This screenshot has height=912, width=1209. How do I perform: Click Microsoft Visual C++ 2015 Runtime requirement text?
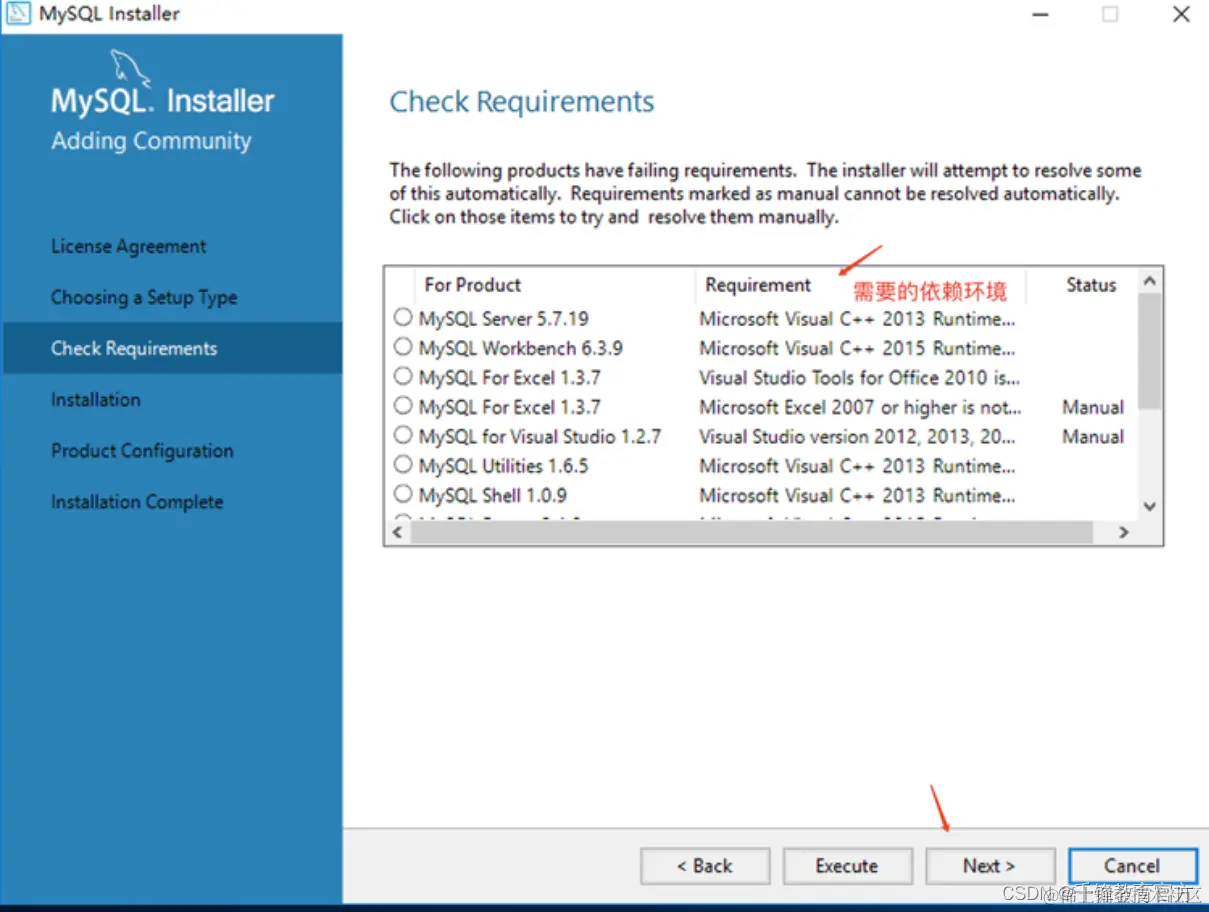point(857,348)
